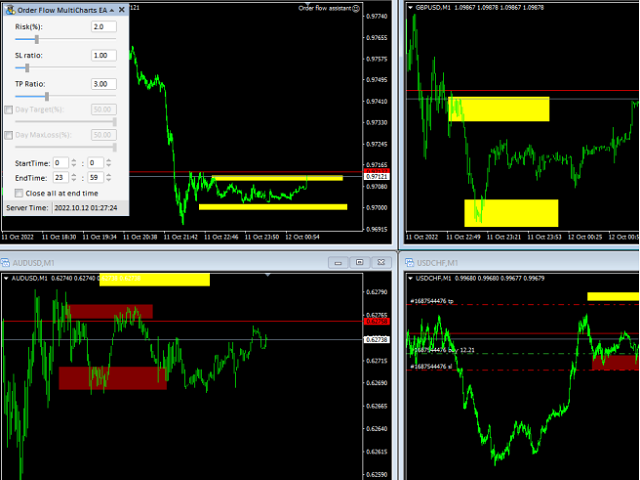640x480 pixels.
Task: Click the Risk(%) value field
Action: [x=104, y=27]
